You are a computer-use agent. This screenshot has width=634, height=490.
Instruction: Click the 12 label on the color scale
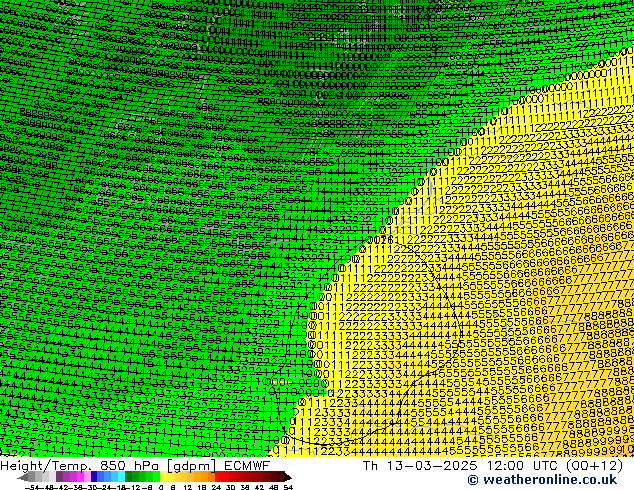coord(188,488)
